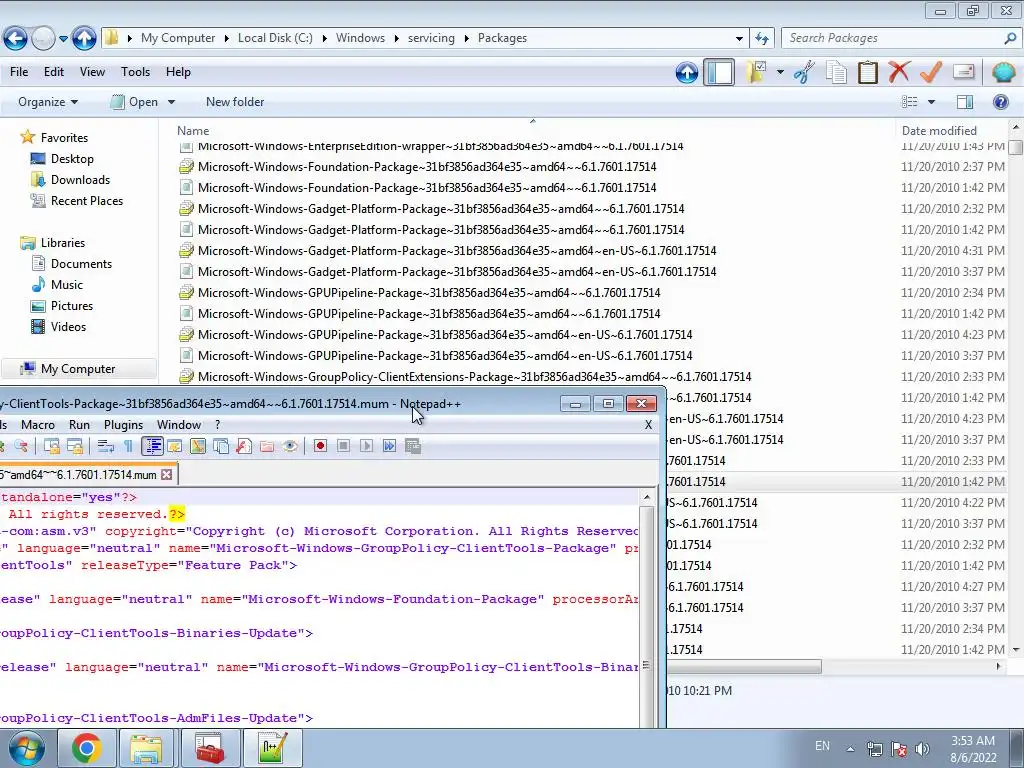
Task: Click the Stop Recording macro square icon
Action: point(344,446)
